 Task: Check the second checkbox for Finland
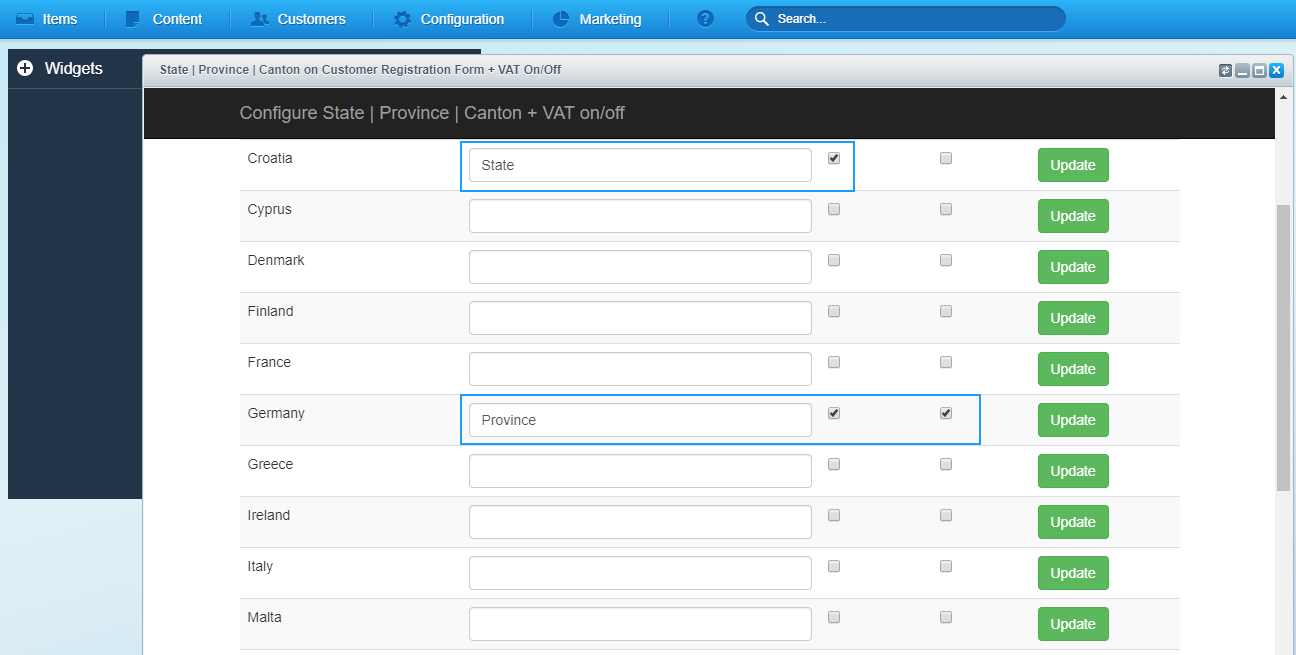point(946,311)
